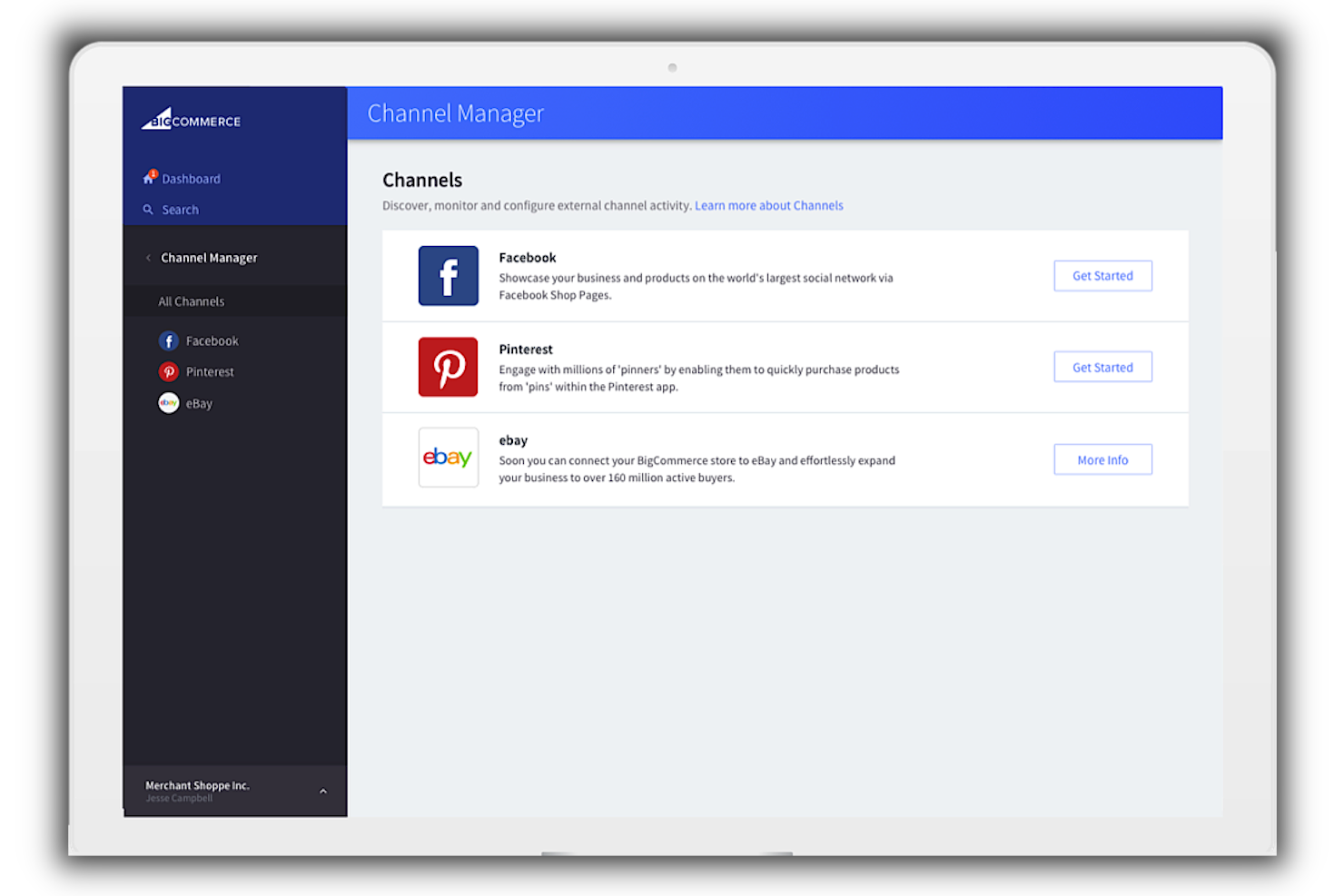Viewport: 1344px width, 896px height.
Task: Follow the Learn more about Channels link
Action: pos(768,206)
